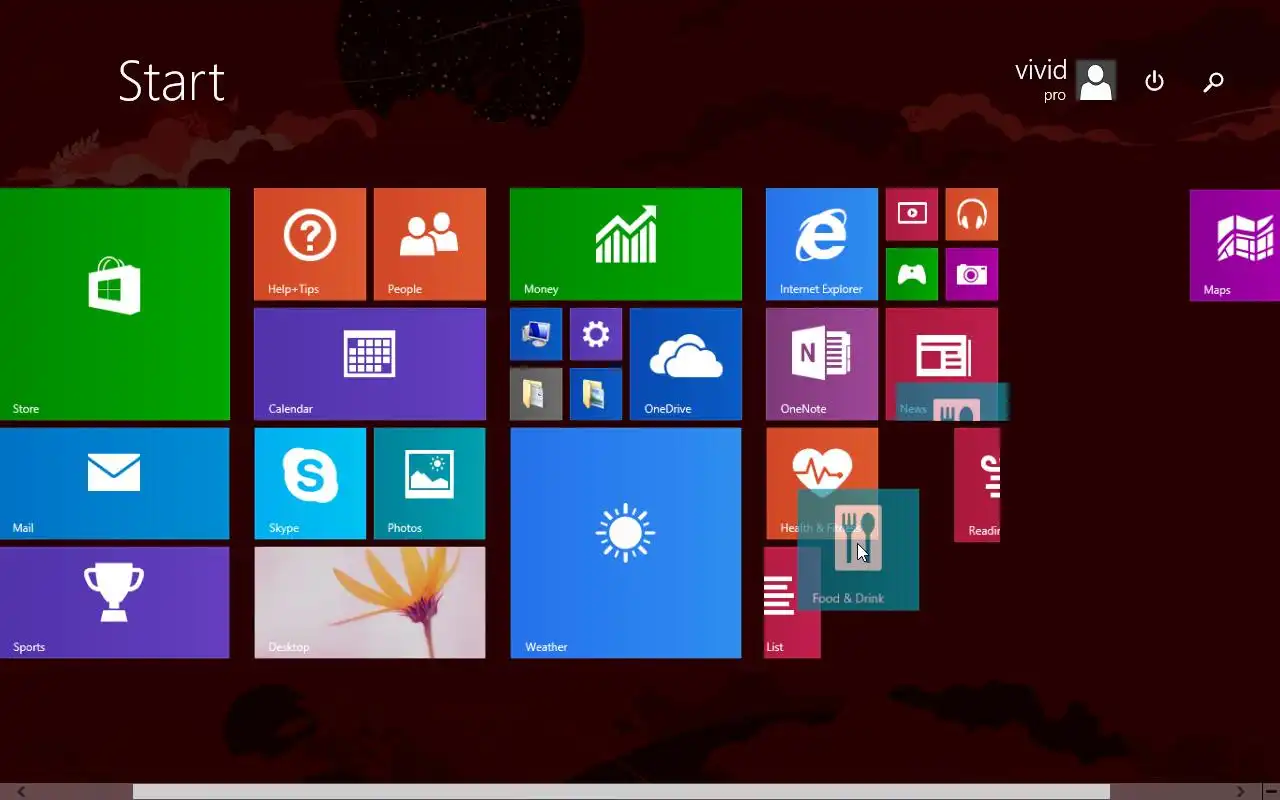Screen dimensions: 1280x800
Task: Open the OneNote tile
Action: point(822,364)
